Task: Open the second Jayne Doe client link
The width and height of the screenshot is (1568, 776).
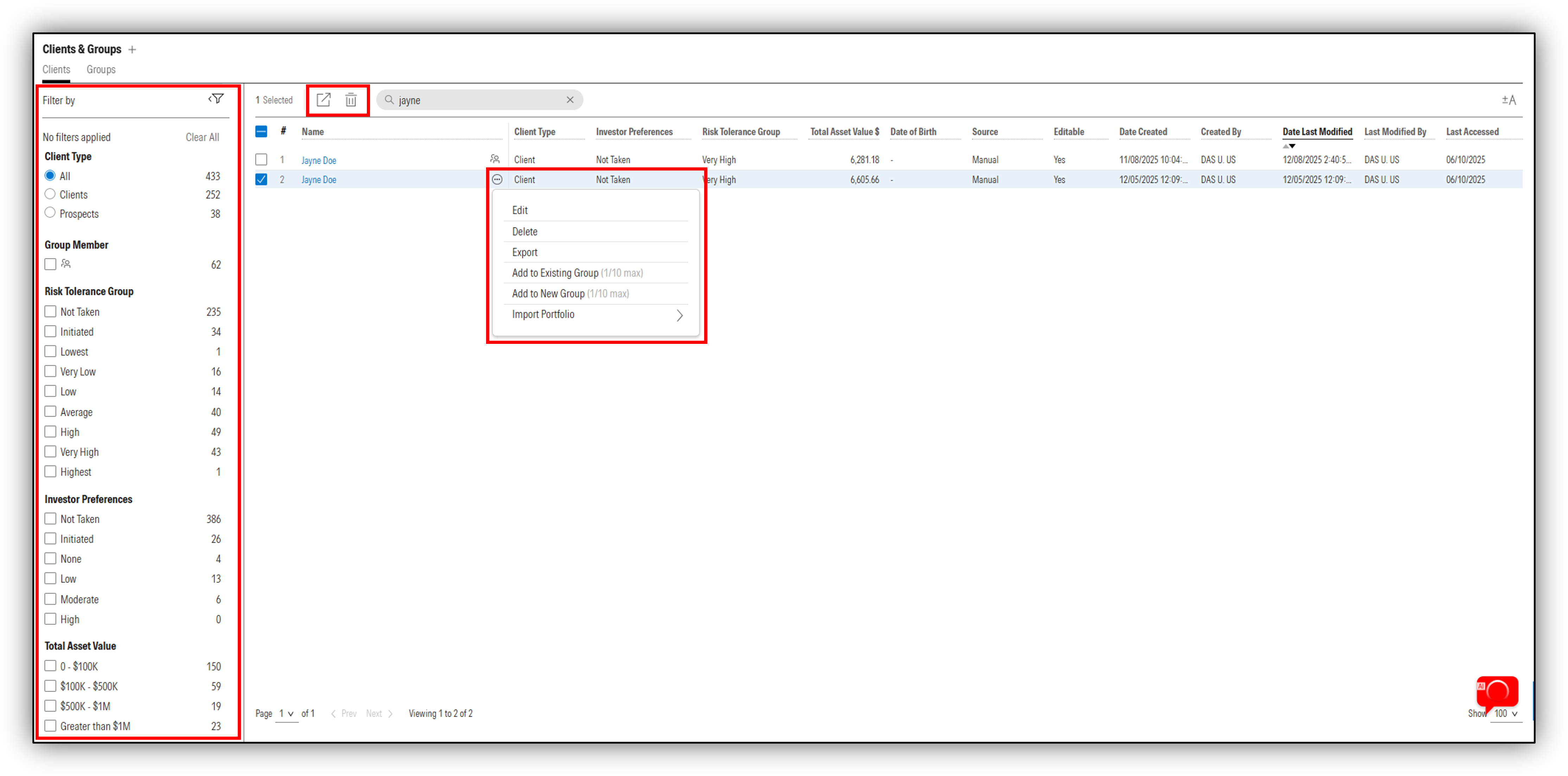Action: coord(319,180)
